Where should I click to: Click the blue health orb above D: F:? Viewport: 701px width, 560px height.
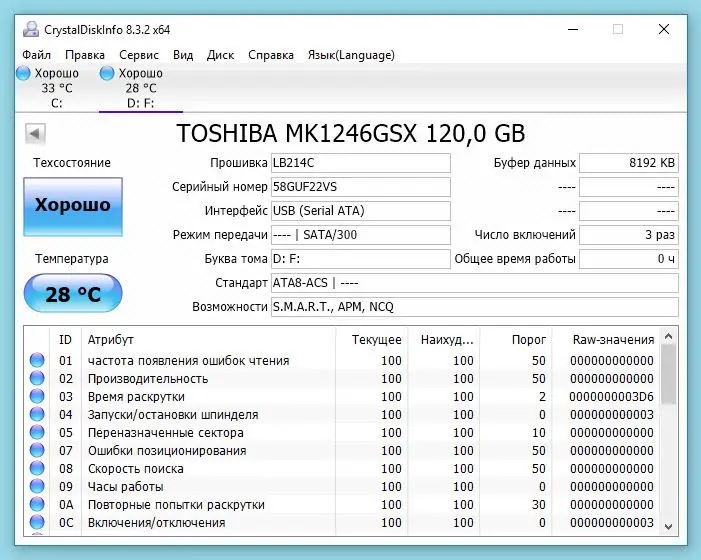pyautogui.click(x=107, y=73)
